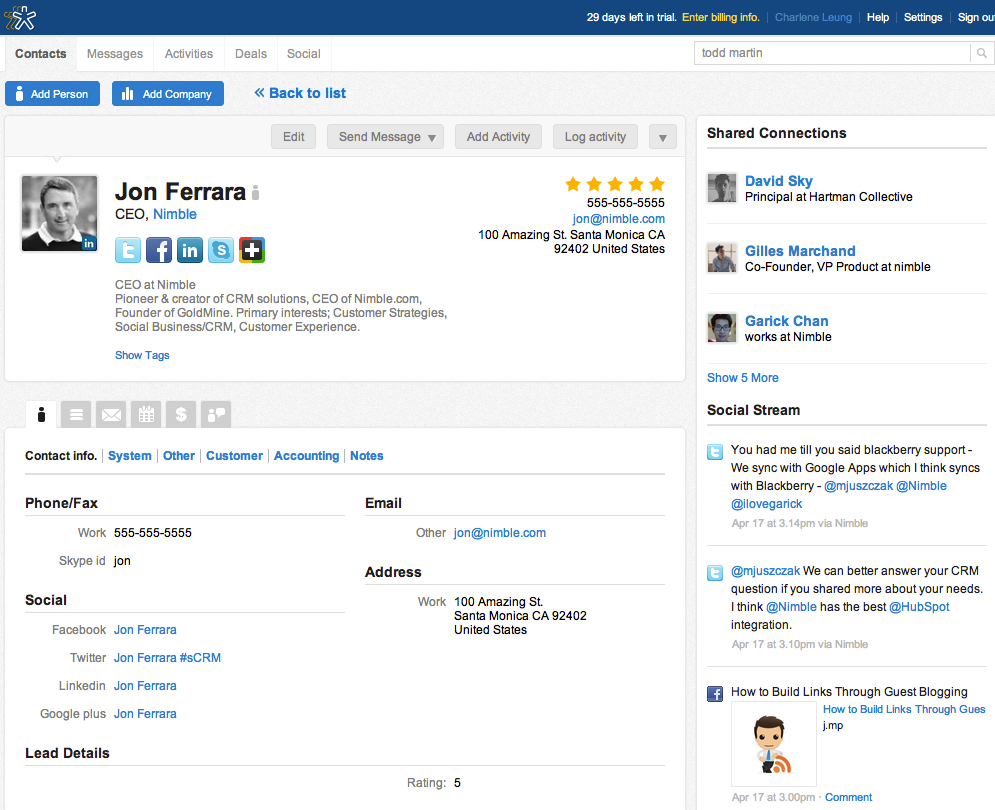Open the envelope messages tab icon
The height and width of the screenshot is (810, 995).
pyautogui.click(x=111, y=413)
